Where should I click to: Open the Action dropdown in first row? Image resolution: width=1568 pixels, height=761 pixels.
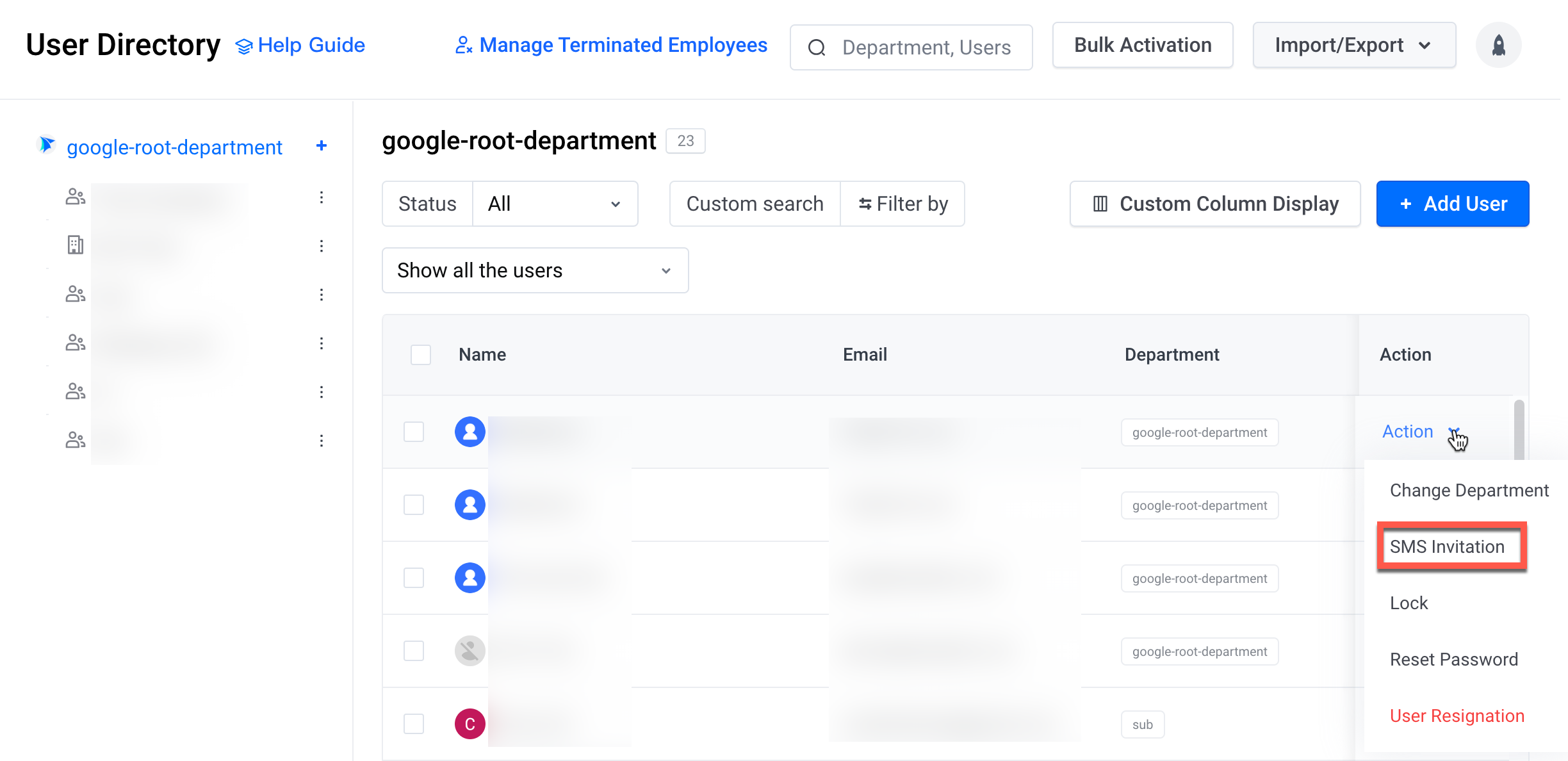pyautogui.click(x=1421, y=432)
